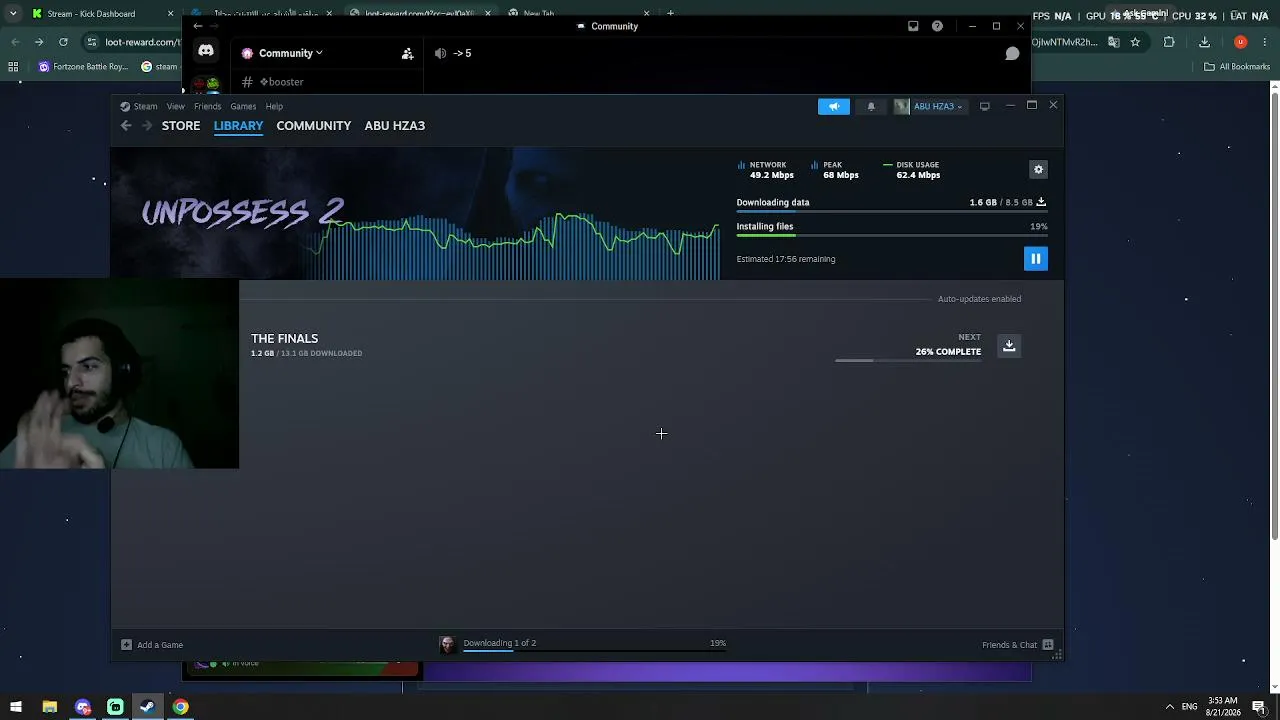Image resolution: width=1280 pixels, height=720 pixels.
Task: Go forward in Steam navigation
Action: pyautogui.click(x=147, y=126)
